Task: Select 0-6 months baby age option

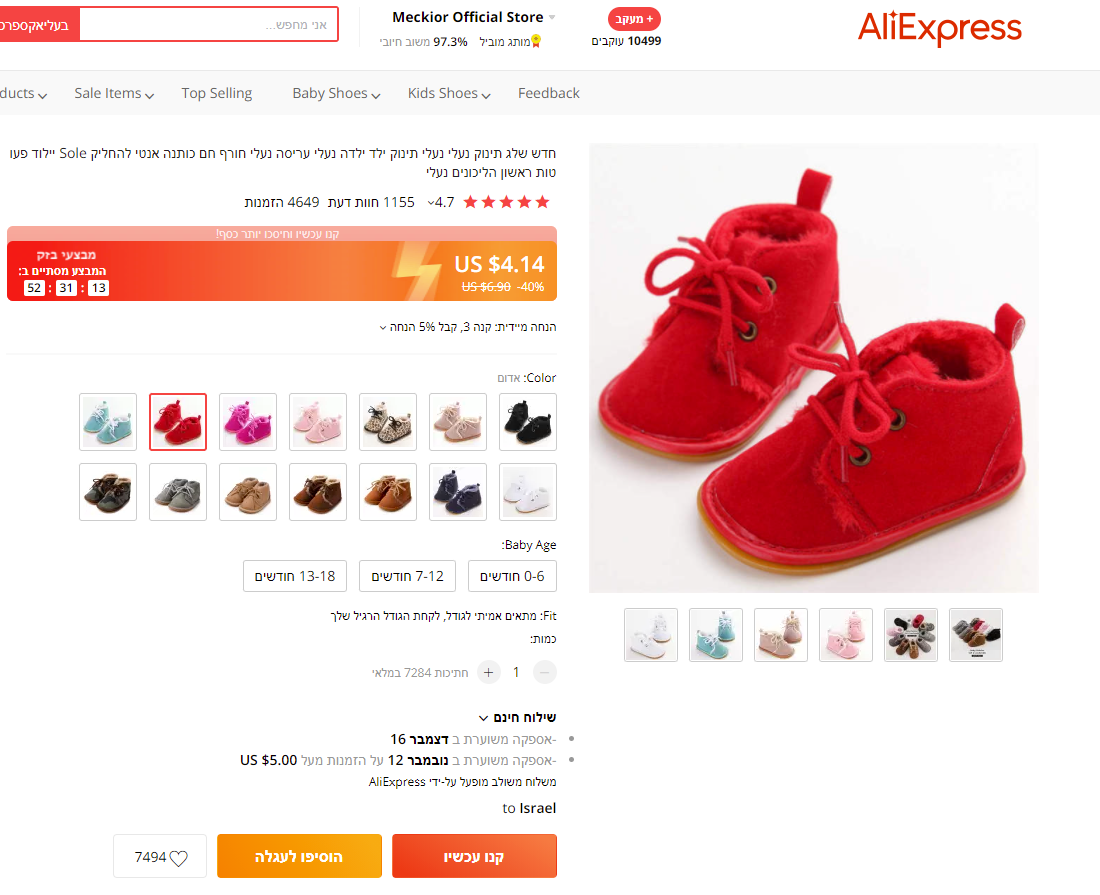Action: [512, 576]
